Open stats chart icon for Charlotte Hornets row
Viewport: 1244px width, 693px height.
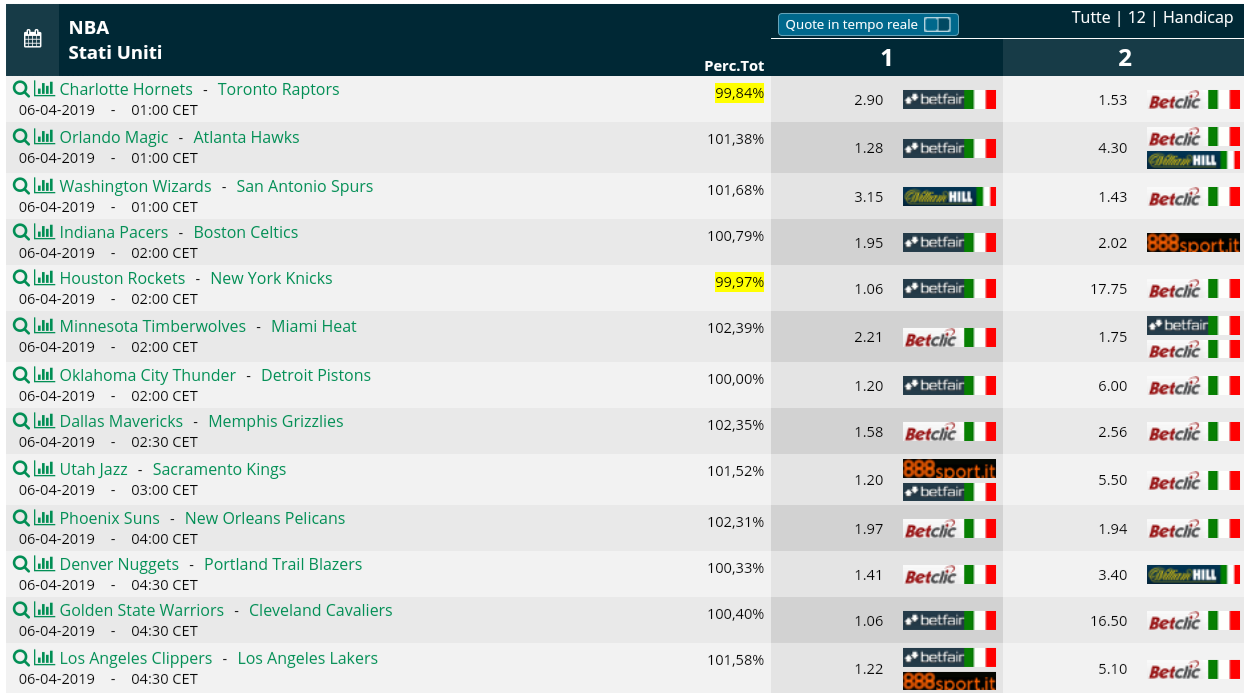tap(44, 88)
